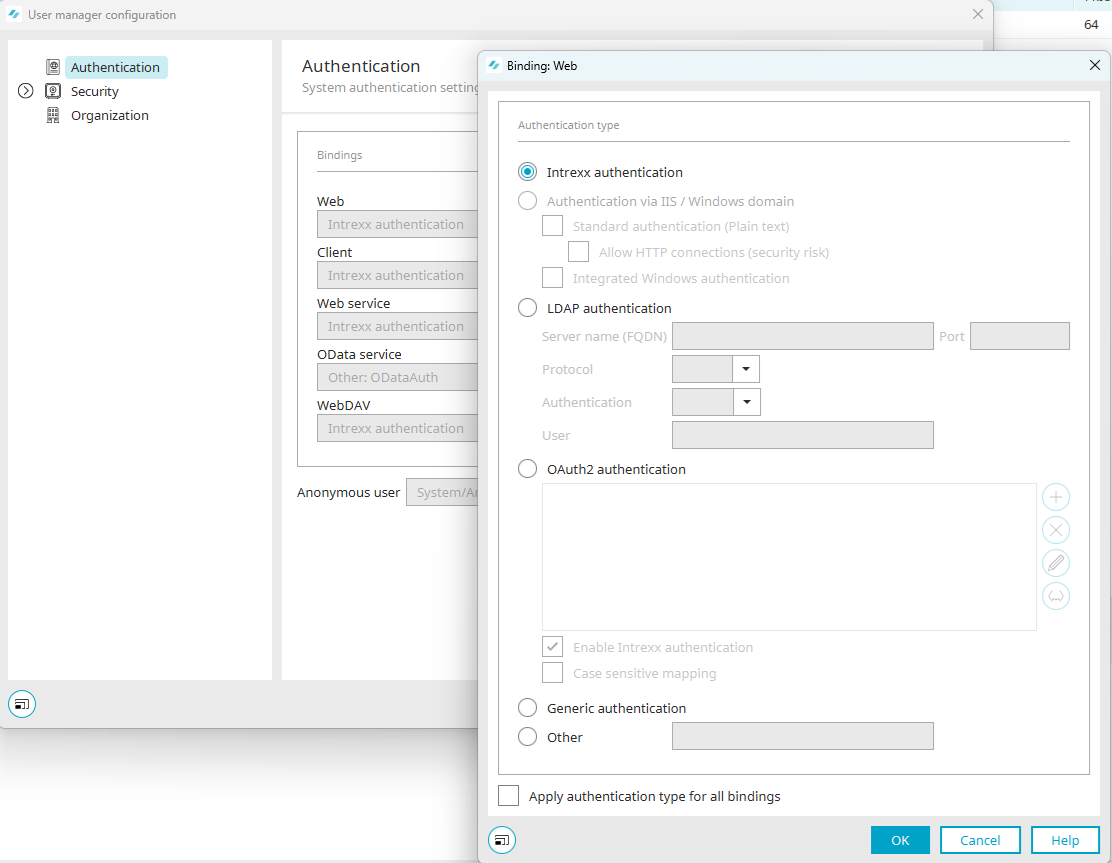Open Organization in the left tree
1112x863 pixels.
tap(110, 116)
